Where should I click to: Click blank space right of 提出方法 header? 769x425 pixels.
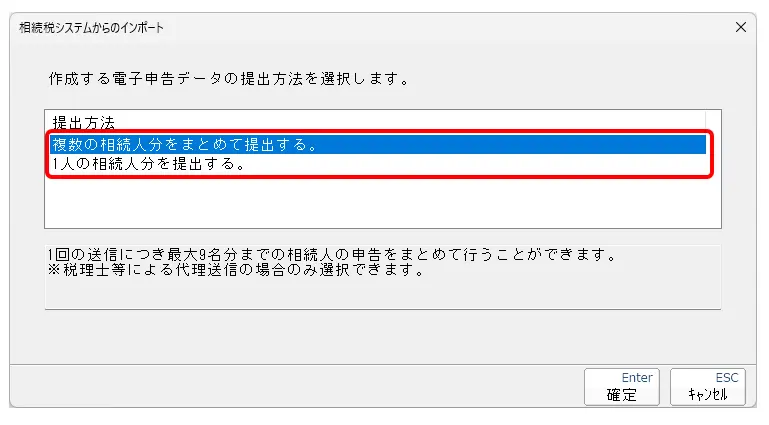tap(400, 124)
